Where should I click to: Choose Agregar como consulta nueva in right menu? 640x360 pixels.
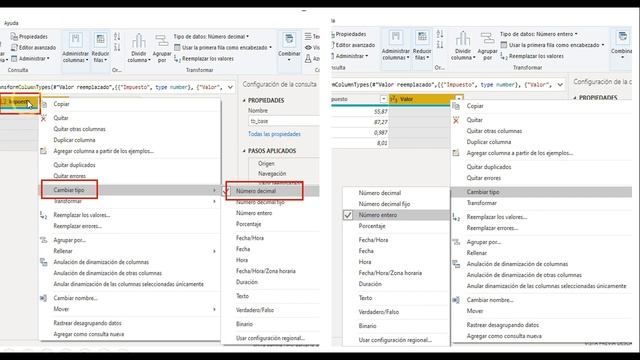pyautogui.click(x=504, y=336)
